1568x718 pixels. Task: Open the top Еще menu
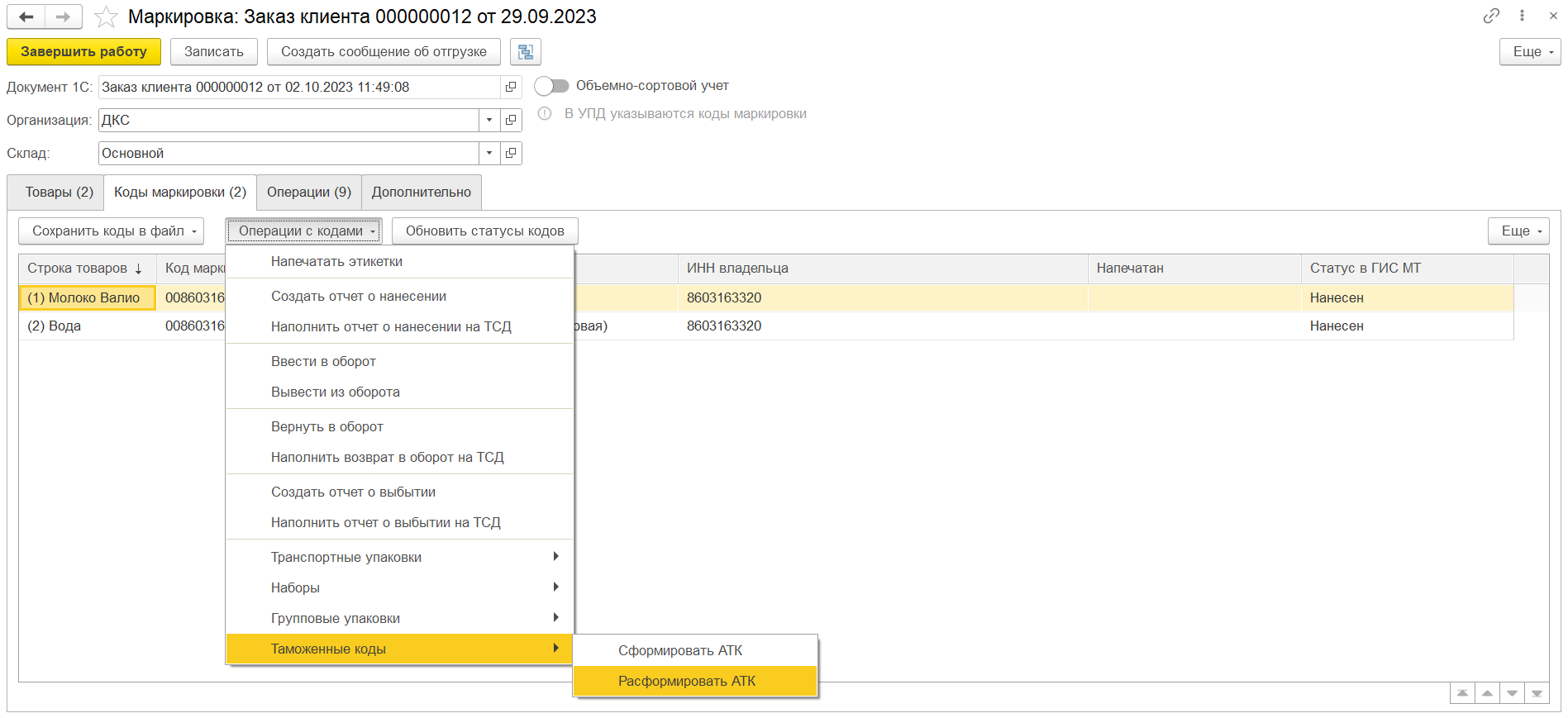click(x=1530, y=52)
